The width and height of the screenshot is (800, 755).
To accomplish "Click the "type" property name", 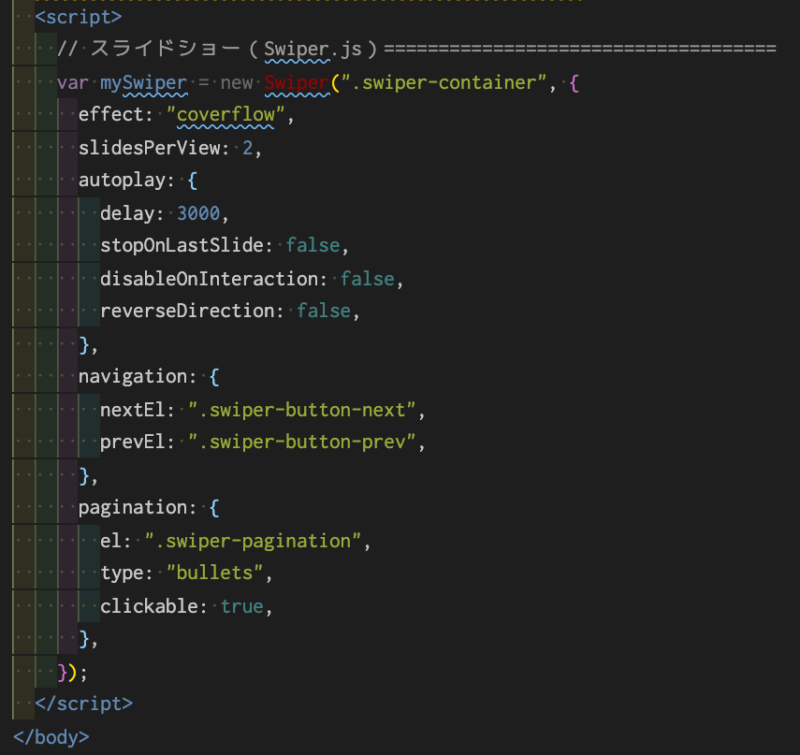I will 121,573.
